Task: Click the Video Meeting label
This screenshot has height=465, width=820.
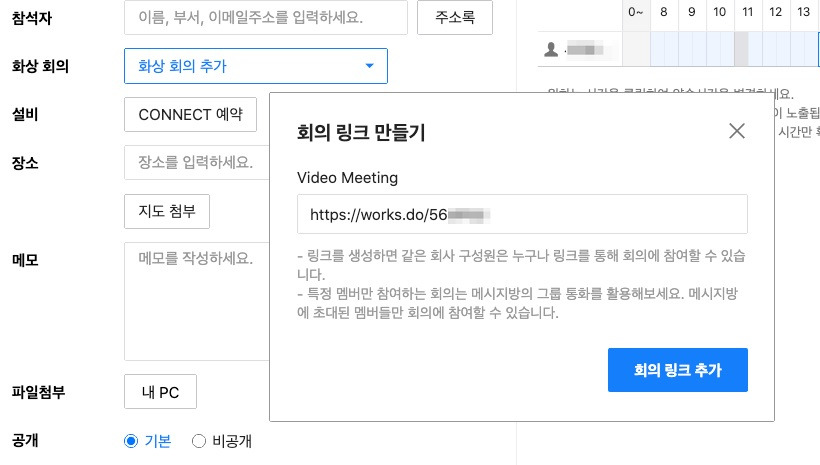Action: [347, 178]
